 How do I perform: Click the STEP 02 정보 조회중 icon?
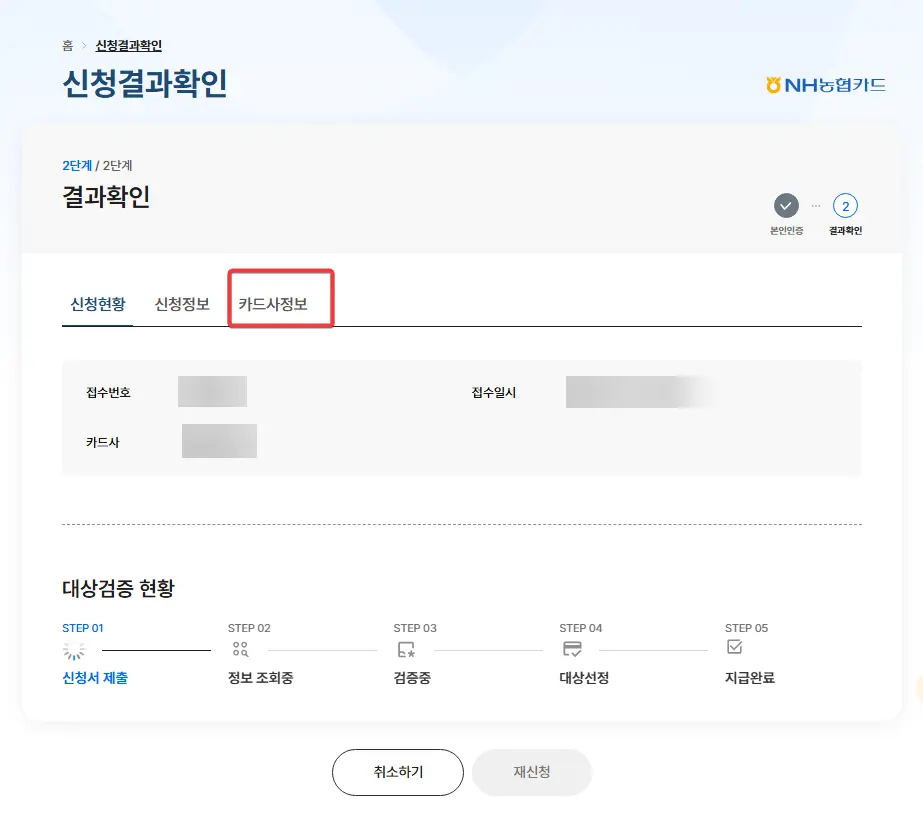(x=240, y=649)
